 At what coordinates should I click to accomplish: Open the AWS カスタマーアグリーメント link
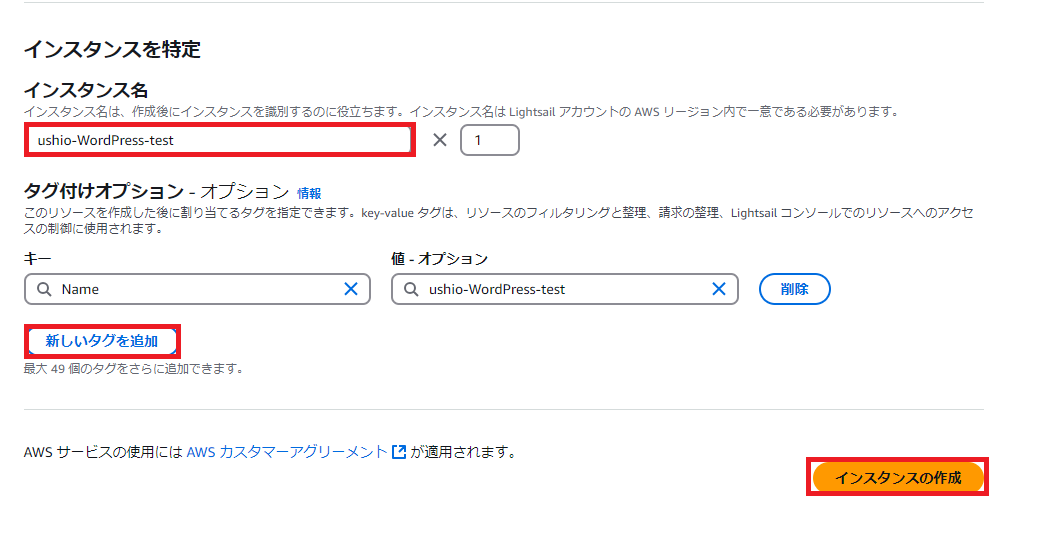coord(287,452)
